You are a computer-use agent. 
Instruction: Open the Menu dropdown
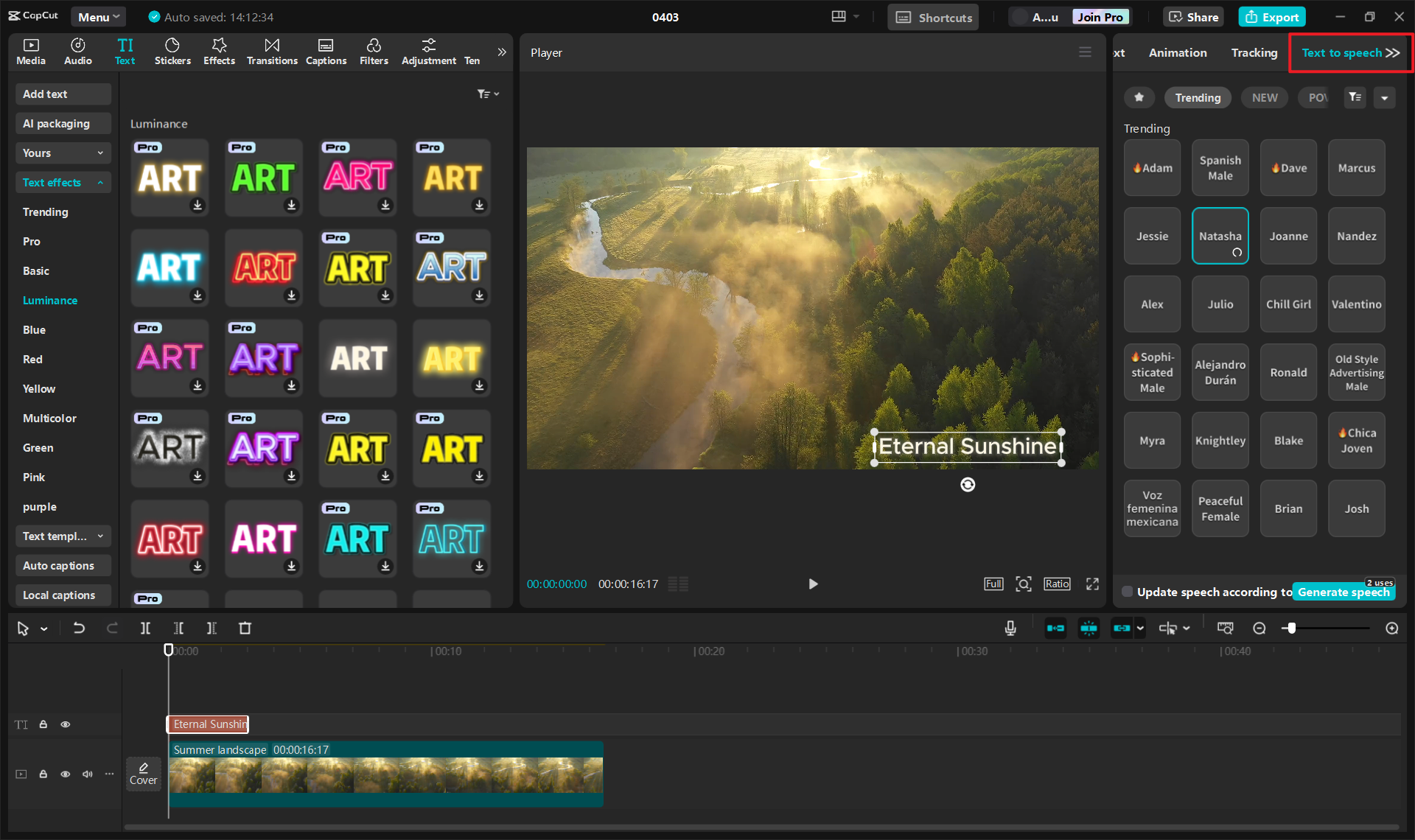point(98,17)
